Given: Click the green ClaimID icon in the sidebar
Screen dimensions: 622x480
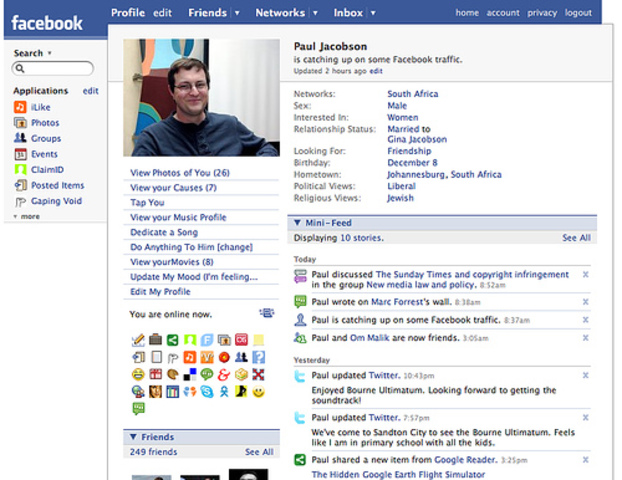Looking at the screenshot, I should pos(20,169).
